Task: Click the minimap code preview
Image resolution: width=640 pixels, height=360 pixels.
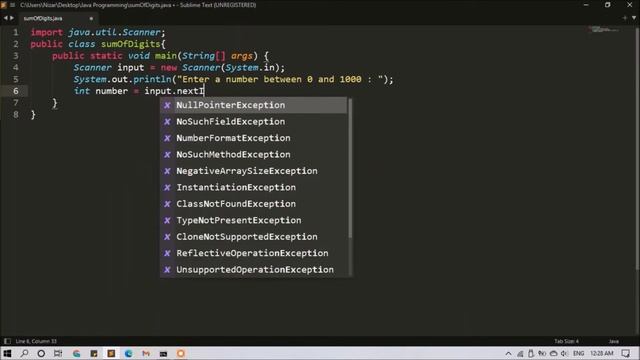Action: (x=605, y=29)
